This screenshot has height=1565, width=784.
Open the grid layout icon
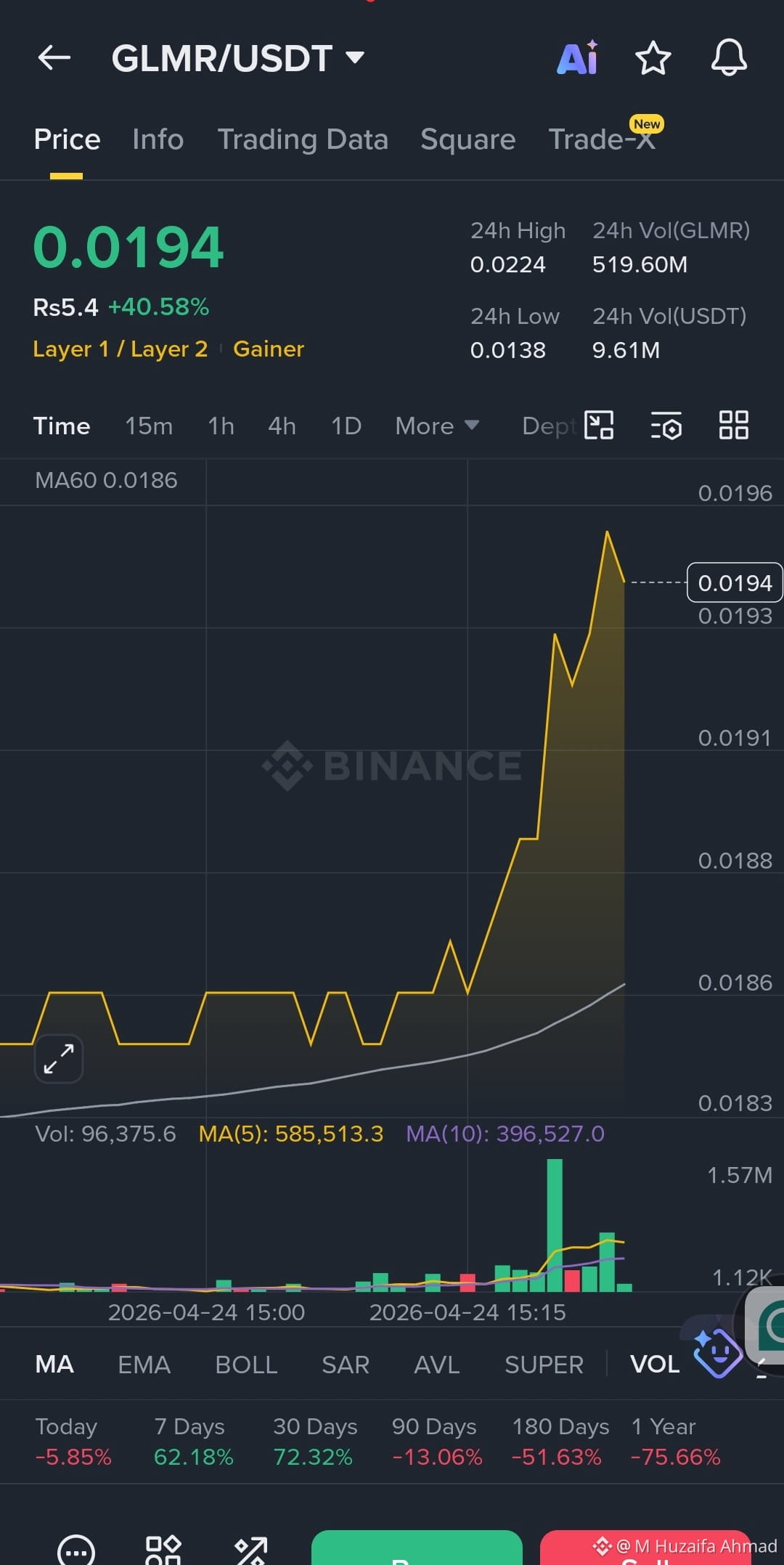(x=733, y=426)
